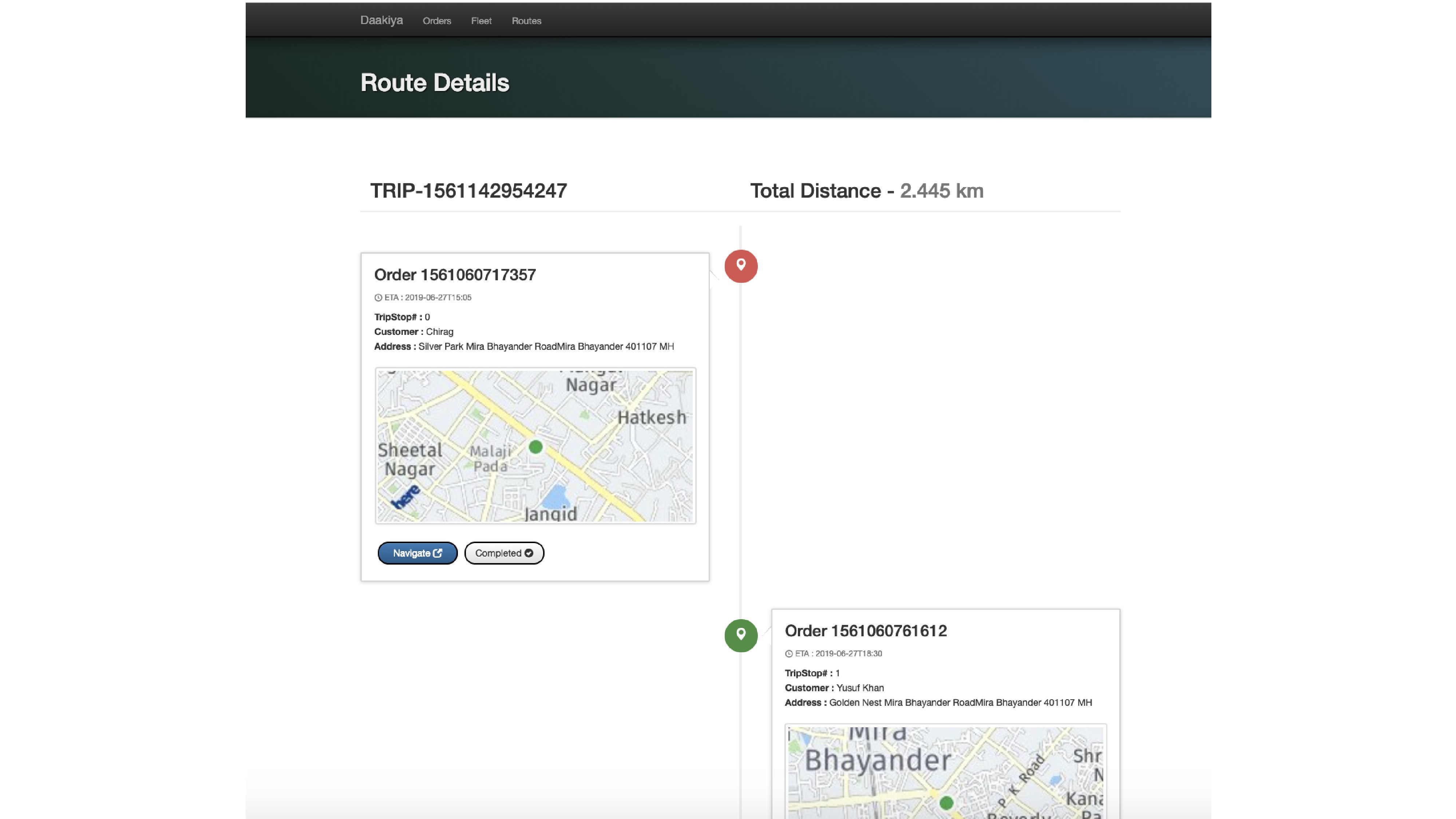The width and height of the screenshot is (1456, 819).
Task: Click the Route Details page header
Action: click(x=434, y=83)
